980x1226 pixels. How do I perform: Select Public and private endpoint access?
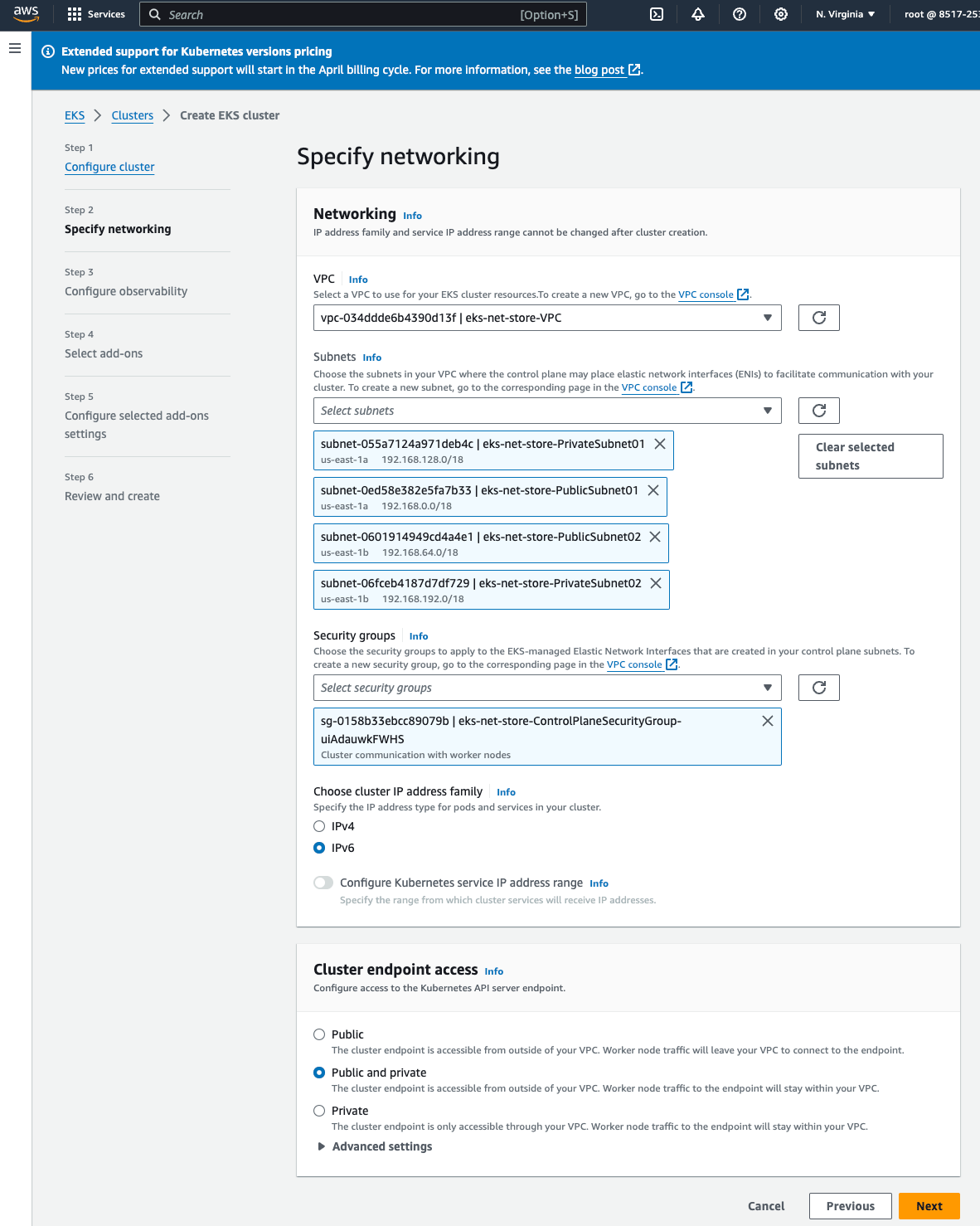pyautogui.click(x=319, y=1073)
